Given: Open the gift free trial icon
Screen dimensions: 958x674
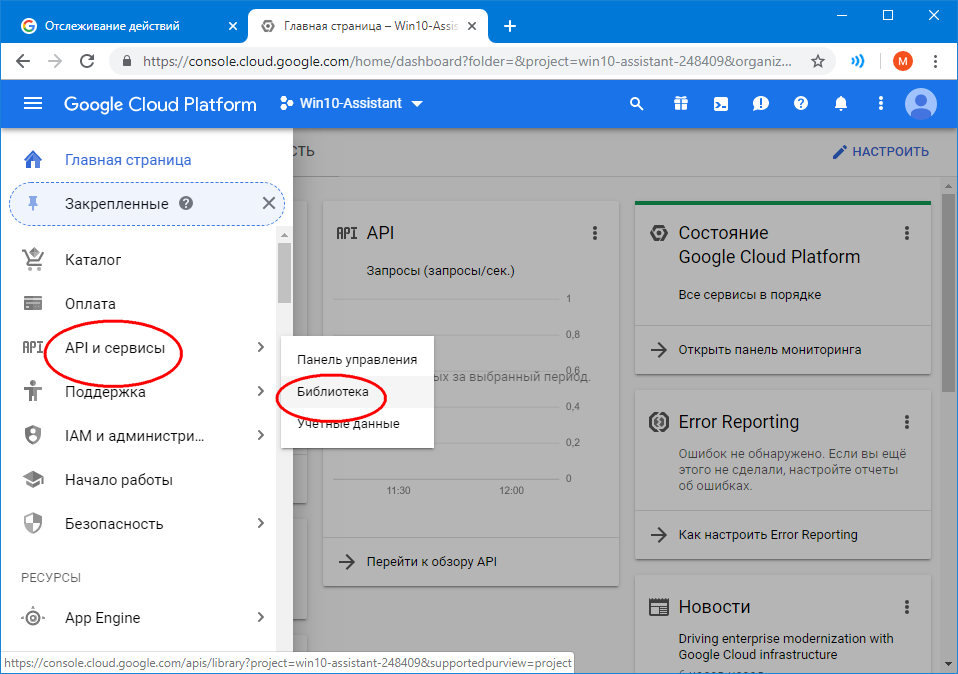Looking at the screenshot, I should [x=680, y=104].
